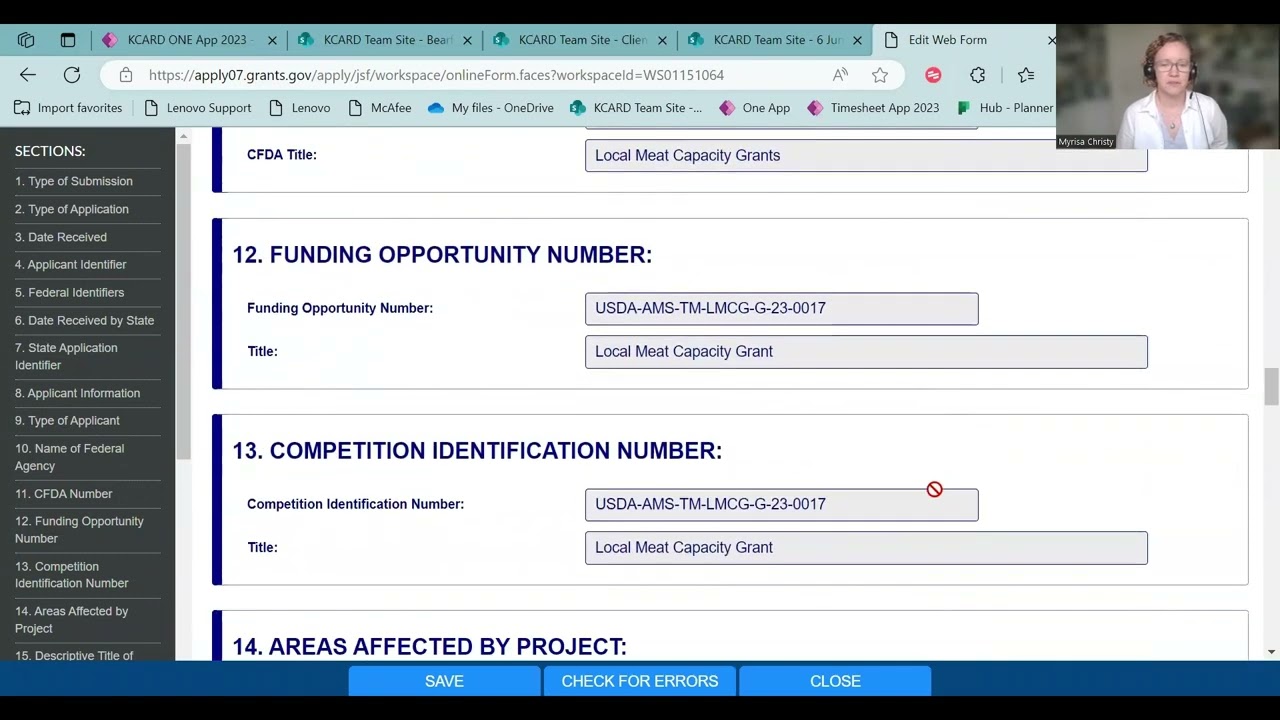Image resolution: width=1280 pixels, height=720 pixels.
Task: Go to 6. Date Received by State
Action: pos(85,320)
